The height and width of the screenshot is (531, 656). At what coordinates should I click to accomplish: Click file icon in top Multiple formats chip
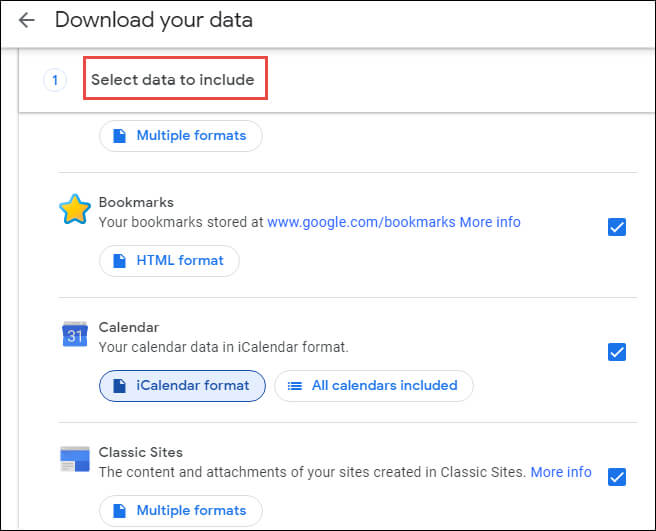tap(120, 136)
